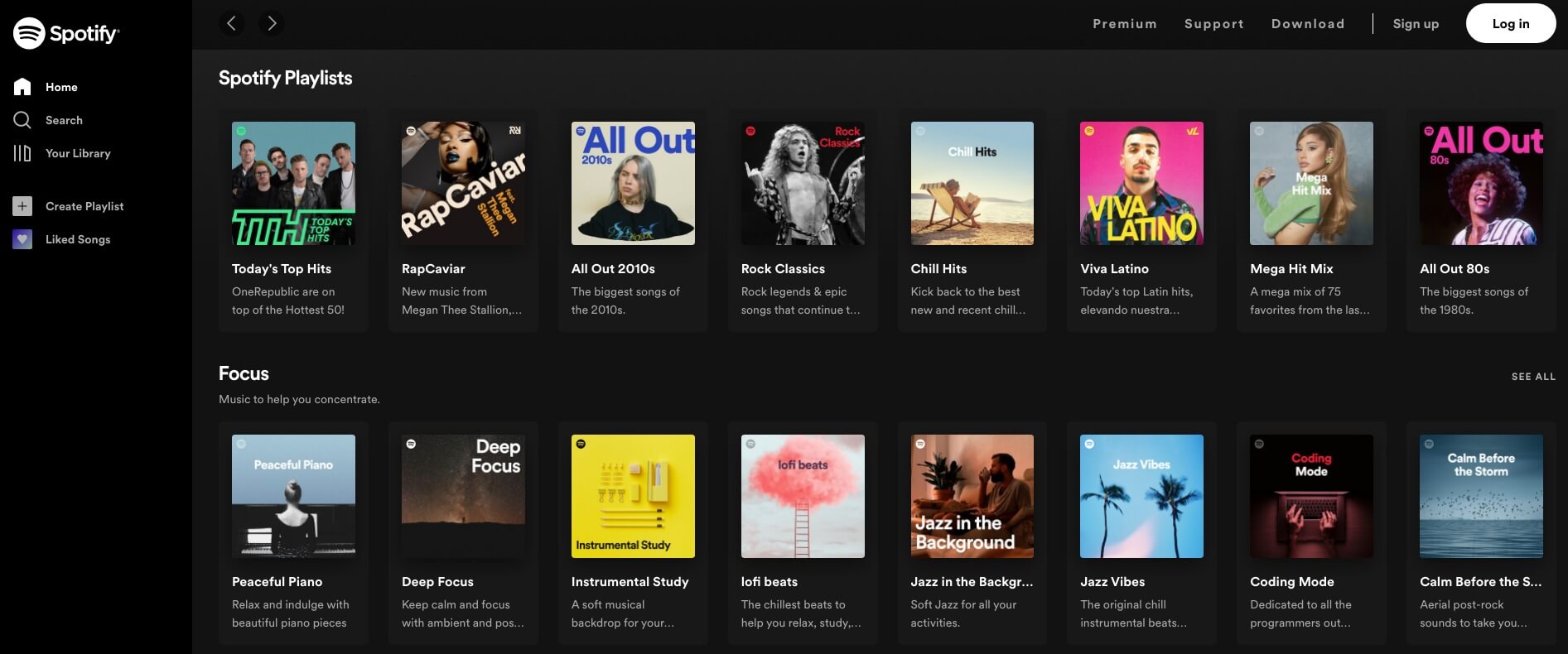
Task: Open the Coding Mode cover art
Action: click(x=1311, y=496)
